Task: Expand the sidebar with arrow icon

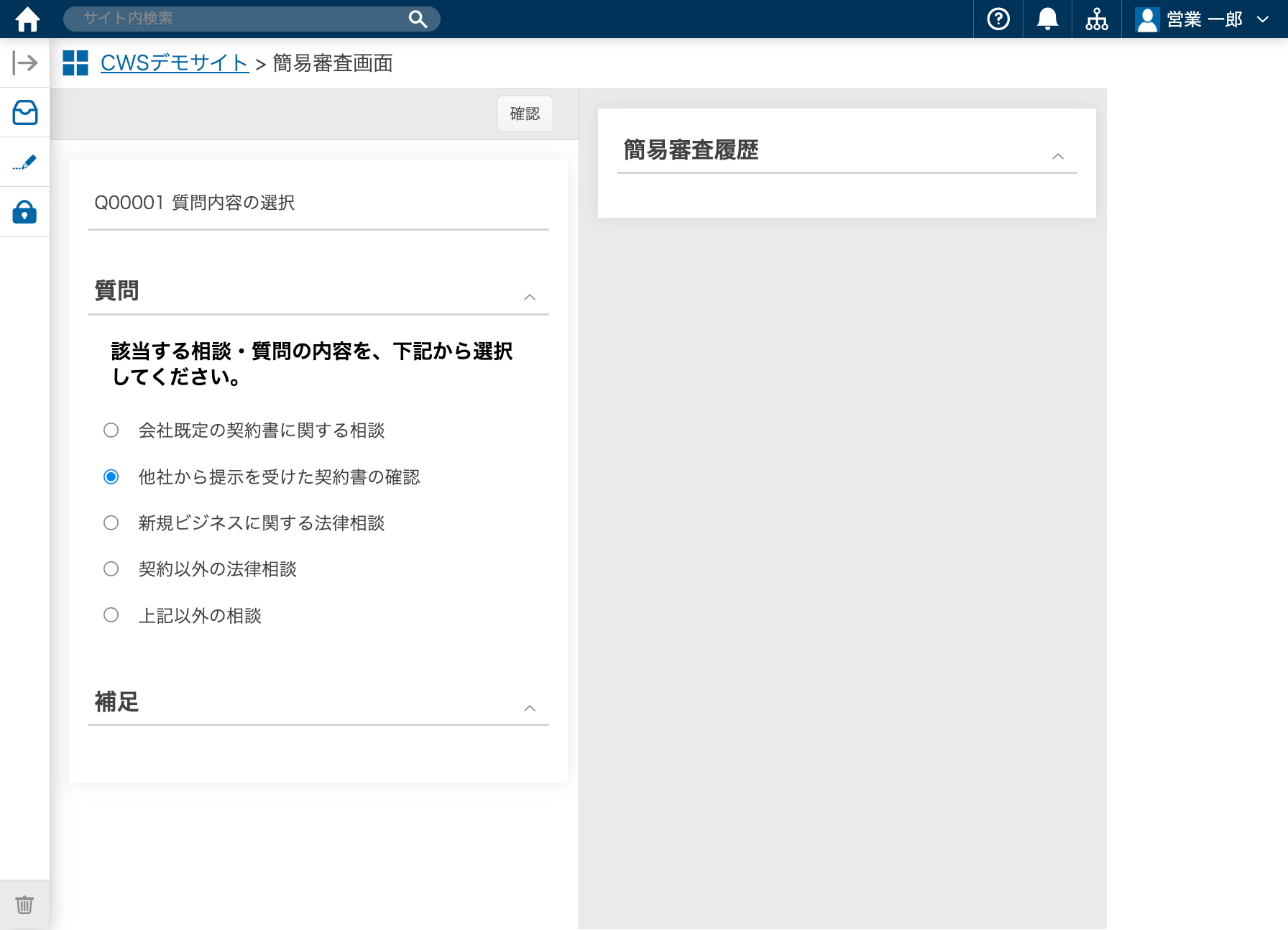Action: coord(25,63)
